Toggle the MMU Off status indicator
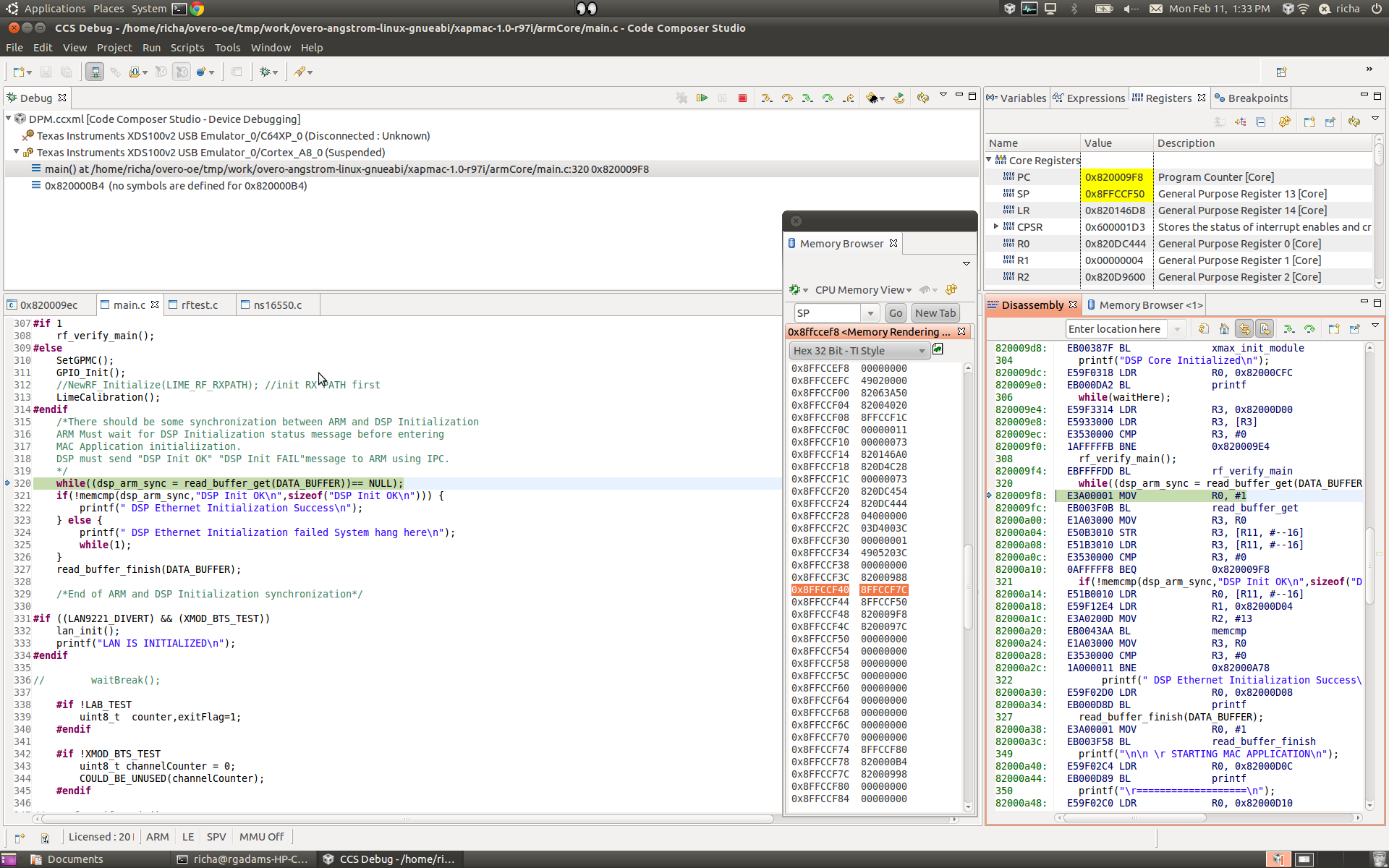This screenshot has height=868, width=1389. coord(261,837)
